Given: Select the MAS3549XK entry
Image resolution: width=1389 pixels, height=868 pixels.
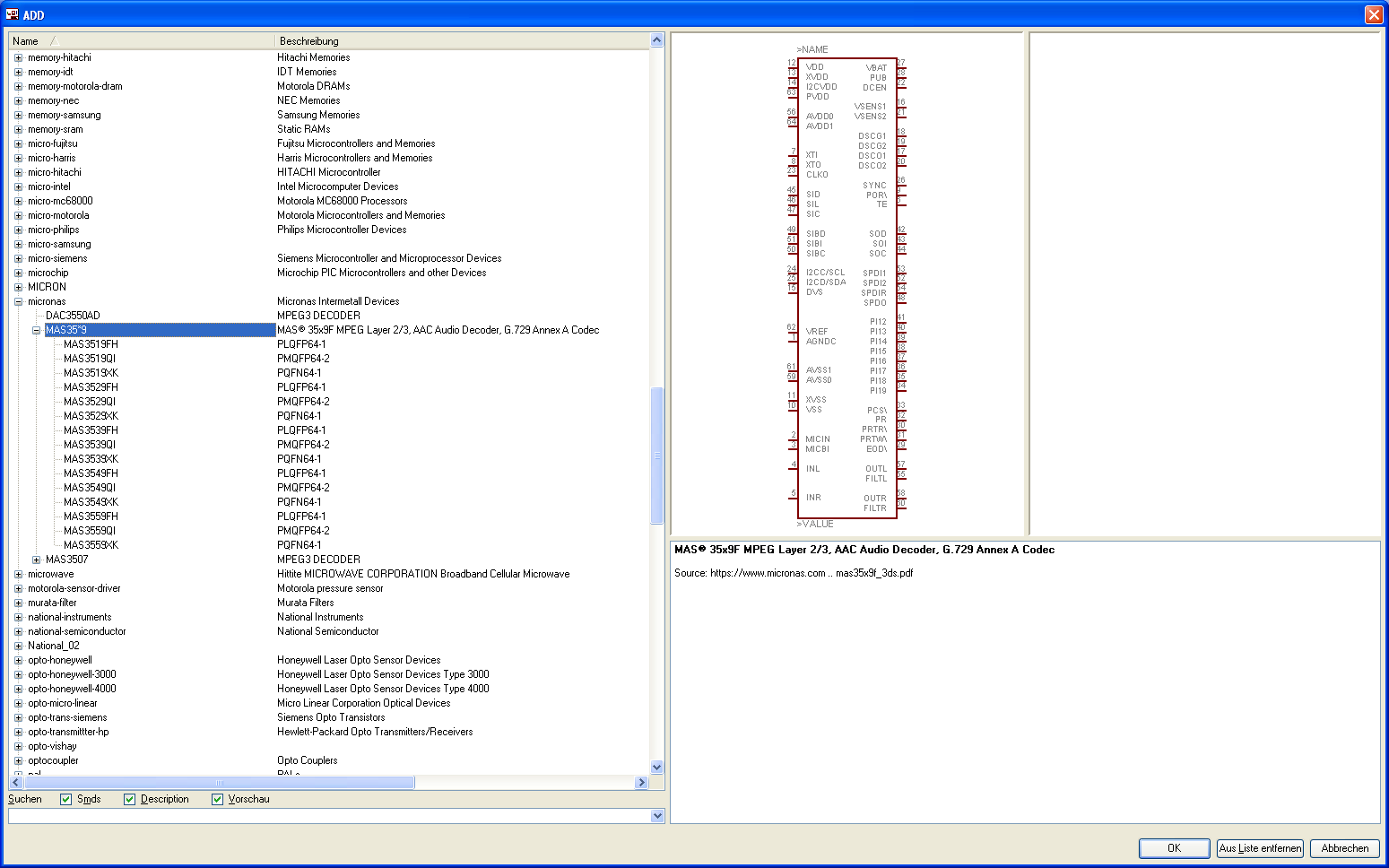Looking at the screenshot, I should 91,502.
